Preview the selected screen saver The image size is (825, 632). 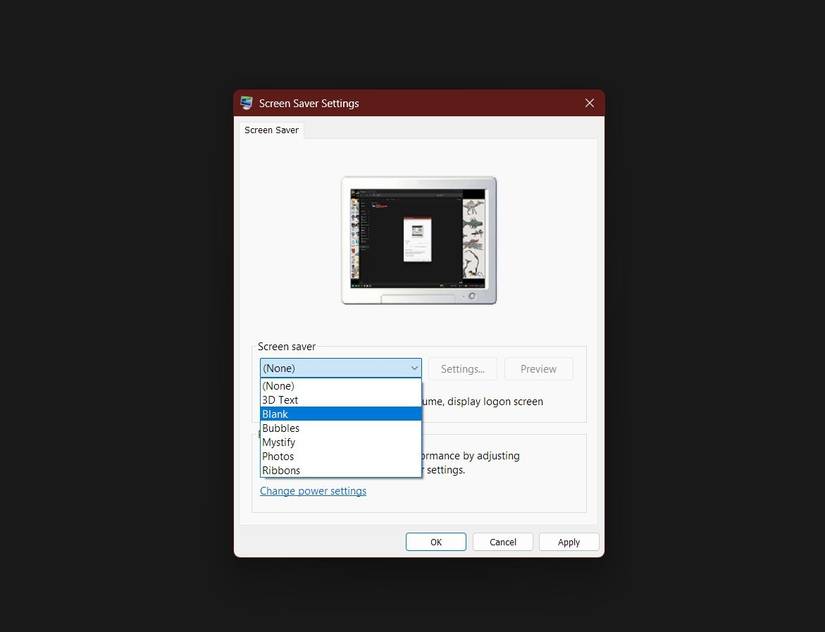coord(538,367)
